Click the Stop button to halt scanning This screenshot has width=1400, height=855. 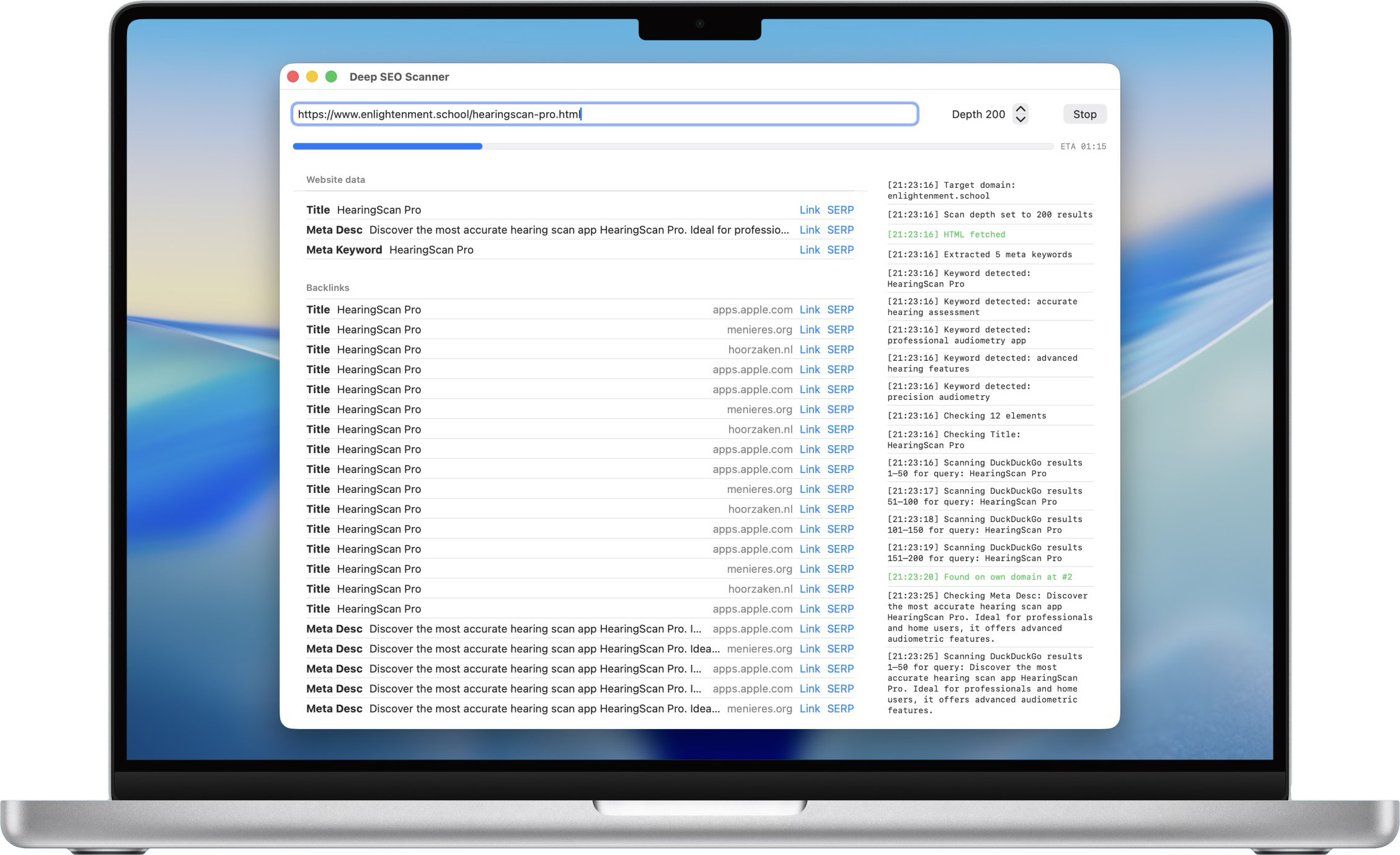1084,113
